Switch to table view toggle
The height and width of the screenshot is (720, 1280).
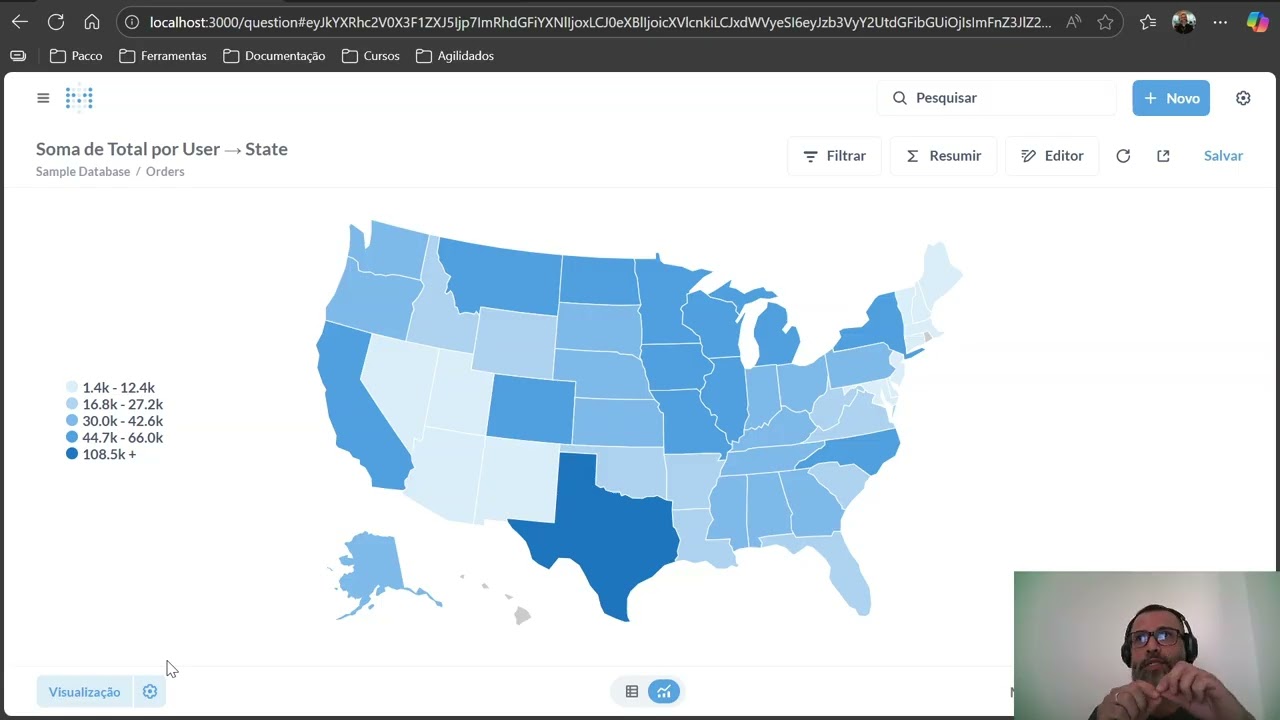coord(632,691)
